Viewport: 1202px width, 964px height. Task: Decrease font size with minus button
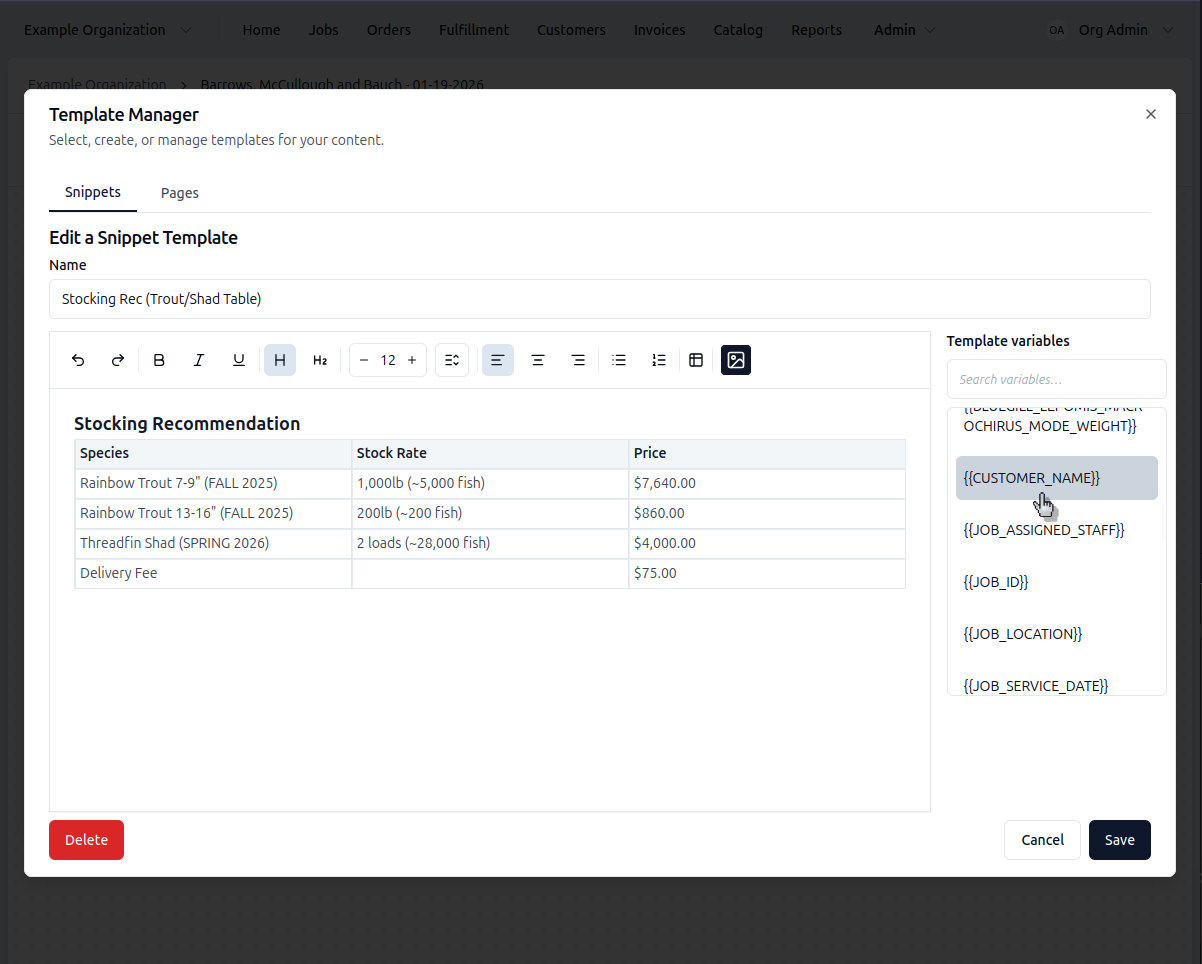[x=364, y=360]
